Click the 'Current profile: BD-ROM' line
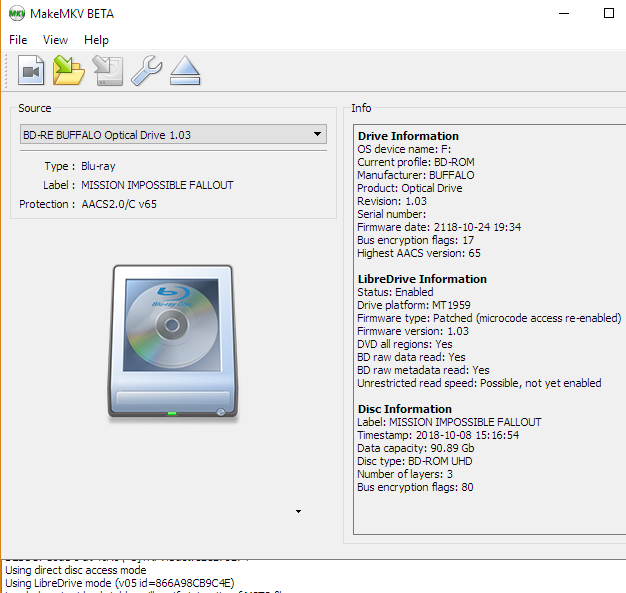 [x=416, y=162]
